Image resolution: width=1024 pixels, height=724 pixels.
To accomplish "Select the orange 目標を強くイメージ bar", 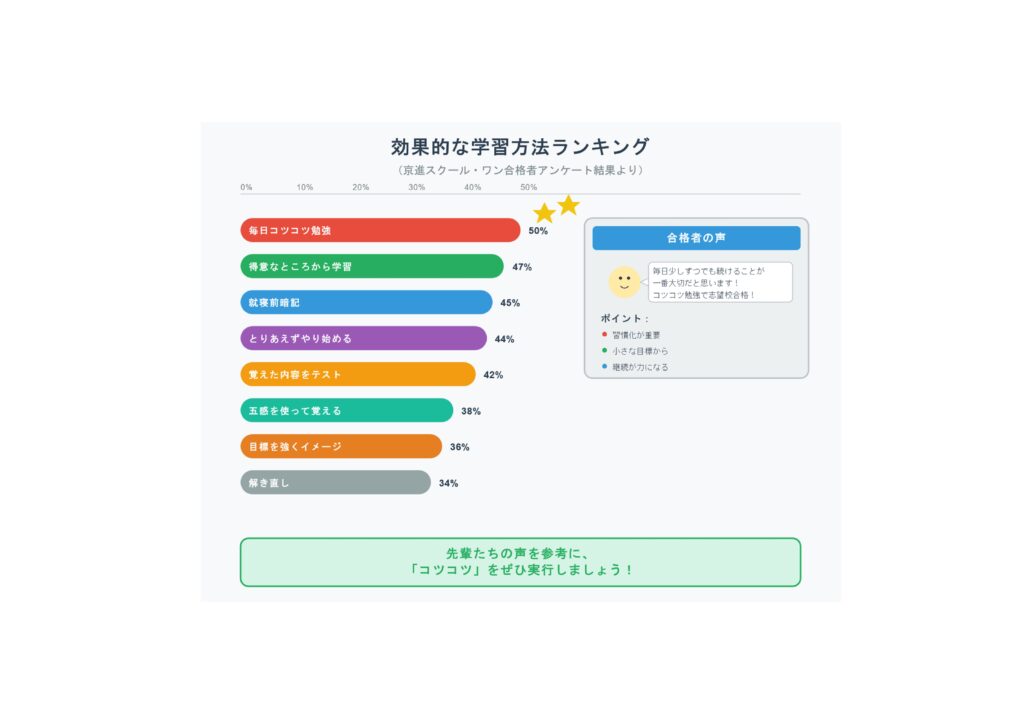I will pos(341,447).
